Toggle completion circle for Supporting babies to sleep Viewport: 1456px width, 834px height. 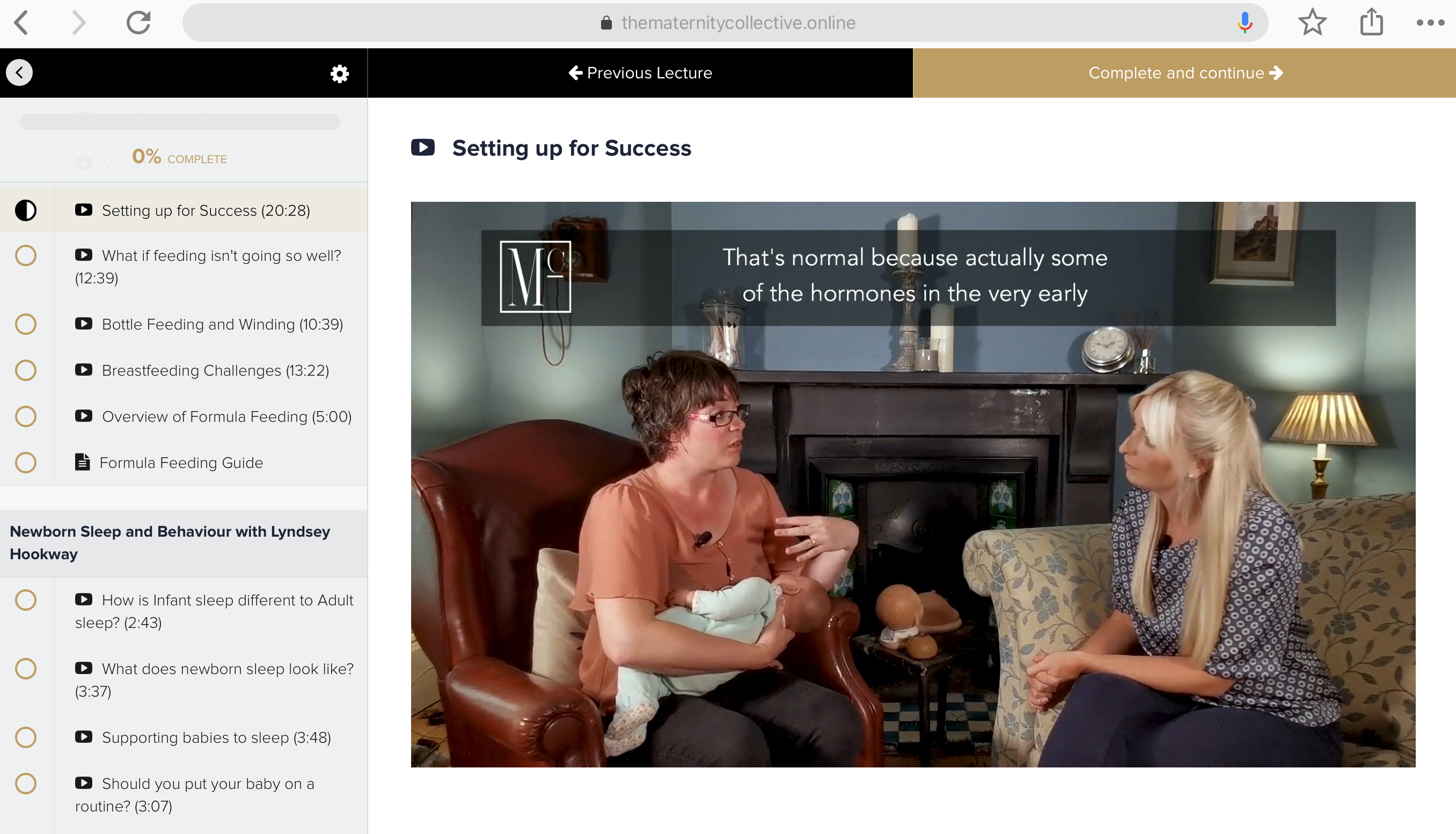pos(26,738)
